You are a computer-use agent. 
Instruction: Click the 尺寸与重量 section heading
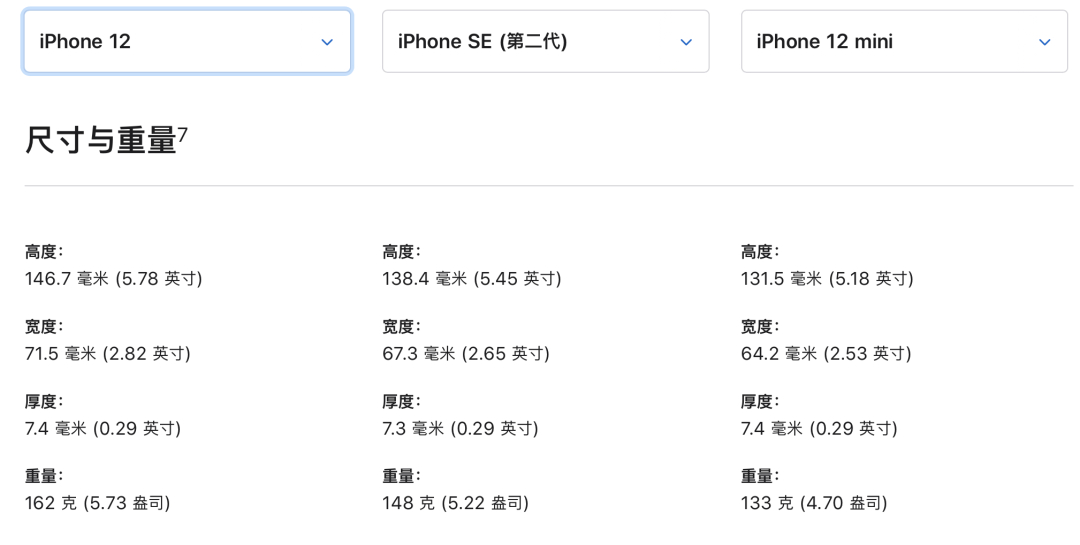pyautogui.click(x=101, y=140)
